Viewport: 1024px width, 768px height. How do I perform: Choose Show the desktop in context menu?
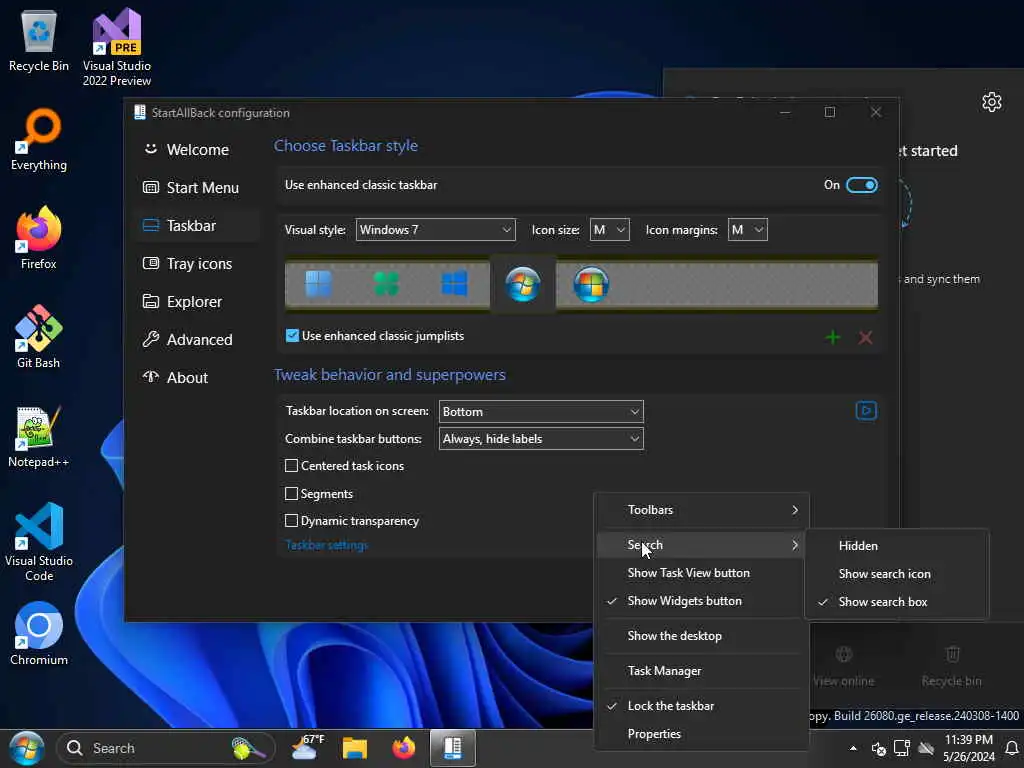pyautogui.click(x=702, y=636)
